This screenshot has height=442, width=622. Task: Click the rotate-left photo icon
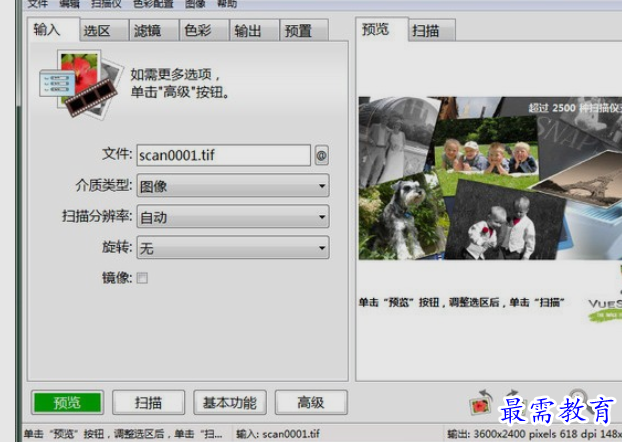(480, 403)
